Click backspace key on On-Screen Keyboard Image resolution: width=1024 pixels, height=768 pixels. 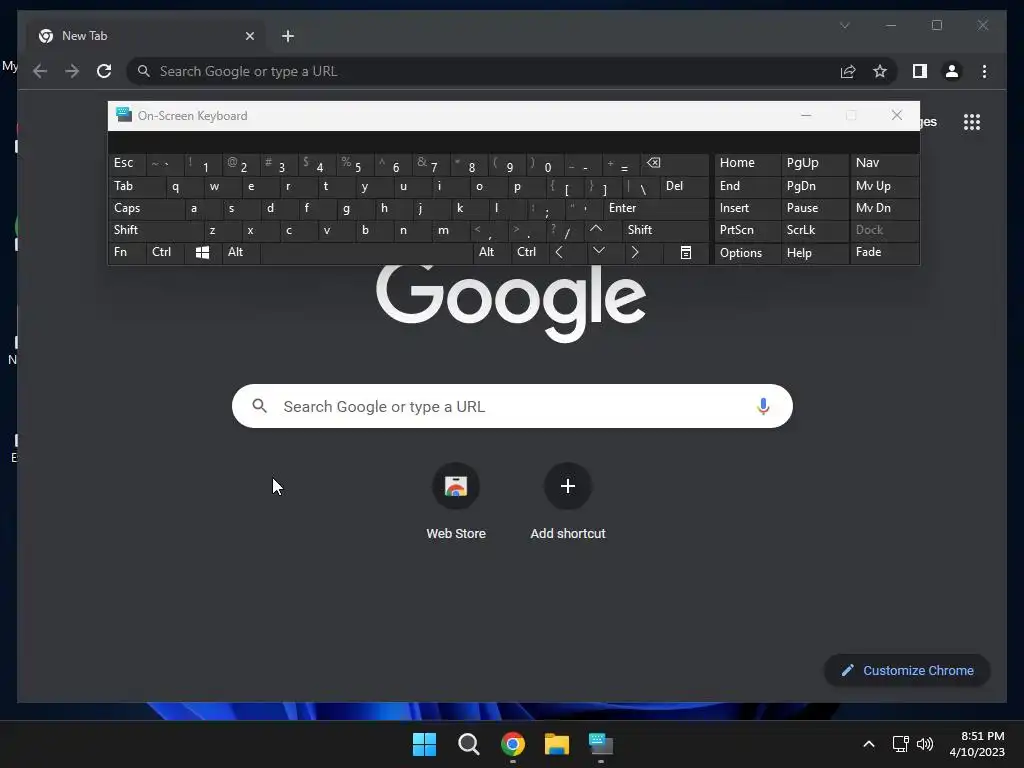(677, 165)
